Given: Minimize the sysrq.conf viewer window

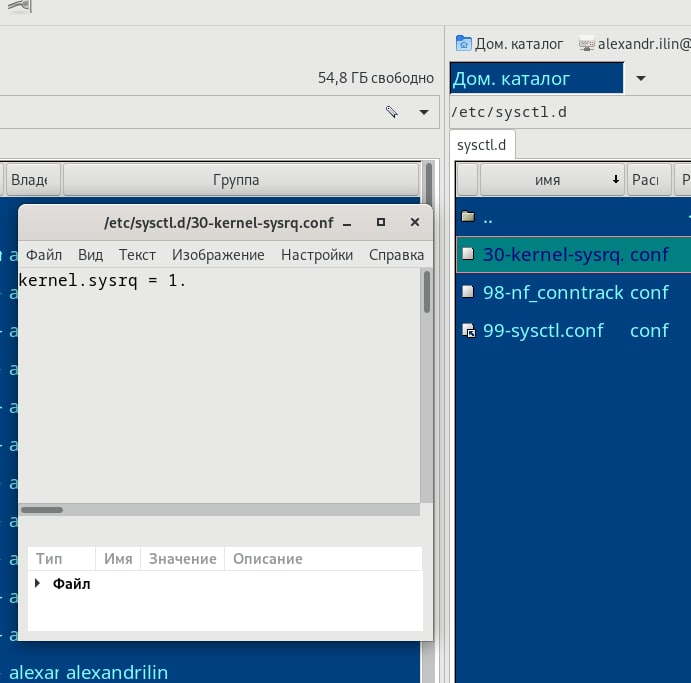Looking at the screenshot, I should click(347, 223).
